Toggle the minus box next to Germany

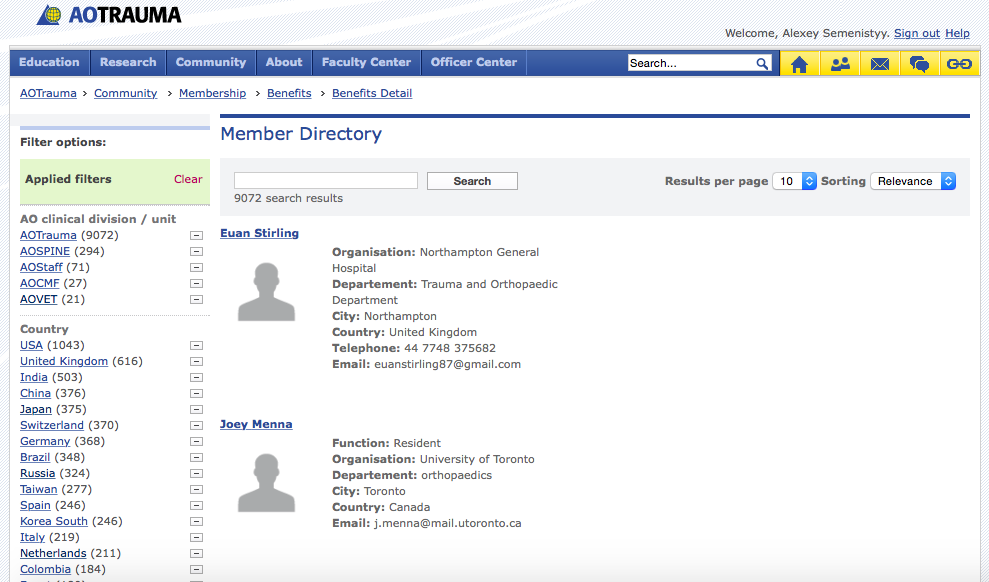196,441
